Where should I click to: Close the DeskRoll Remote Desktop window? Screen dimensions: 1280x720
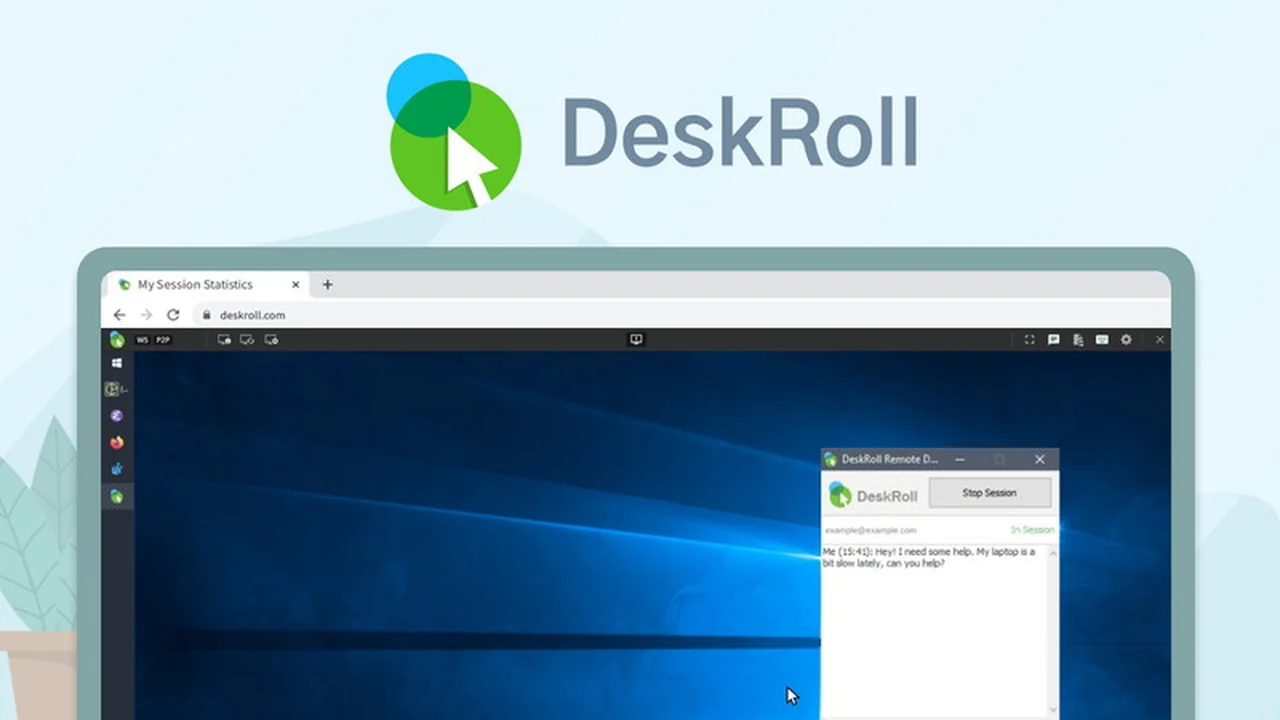coord(1040,460)
